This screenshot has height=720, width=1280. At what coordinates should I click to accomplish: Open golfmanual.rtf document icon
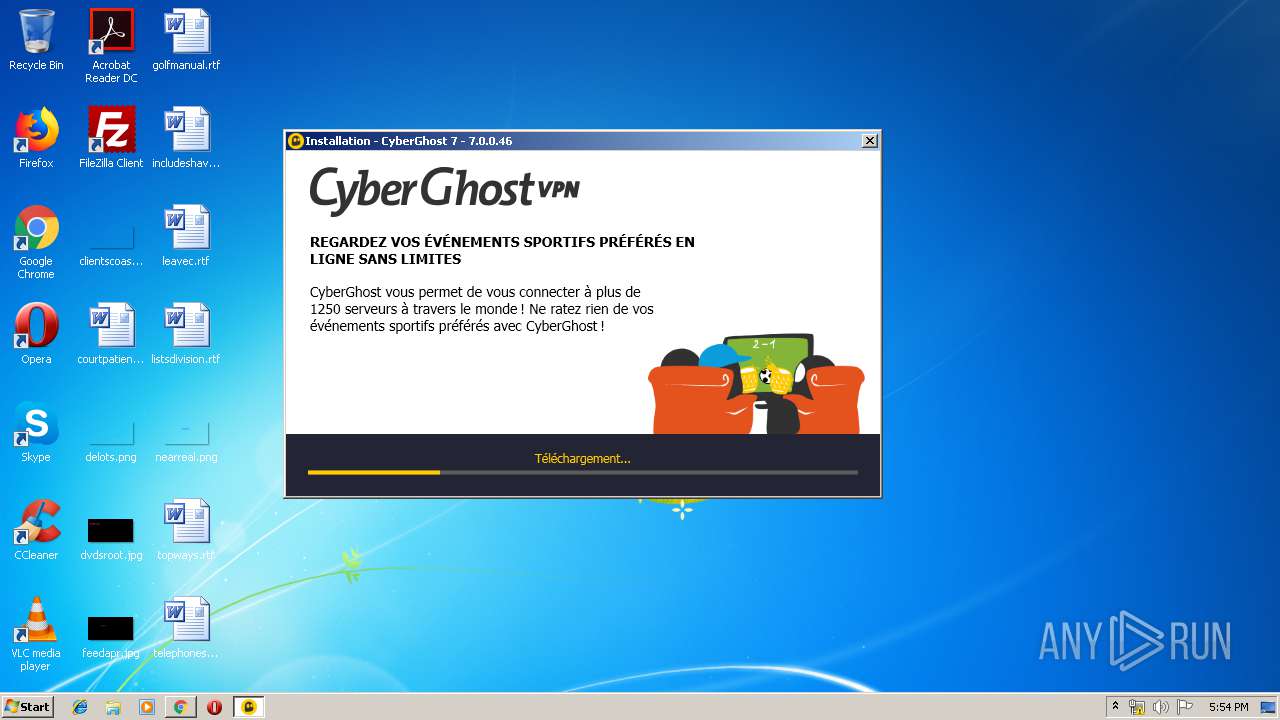click(x=186, y=40)
